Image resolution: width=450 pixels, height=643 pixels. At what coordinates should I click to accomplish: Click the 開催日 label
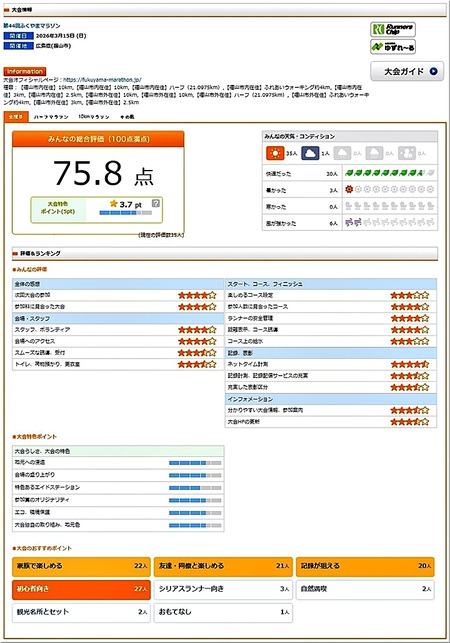(x=18, y=36)
